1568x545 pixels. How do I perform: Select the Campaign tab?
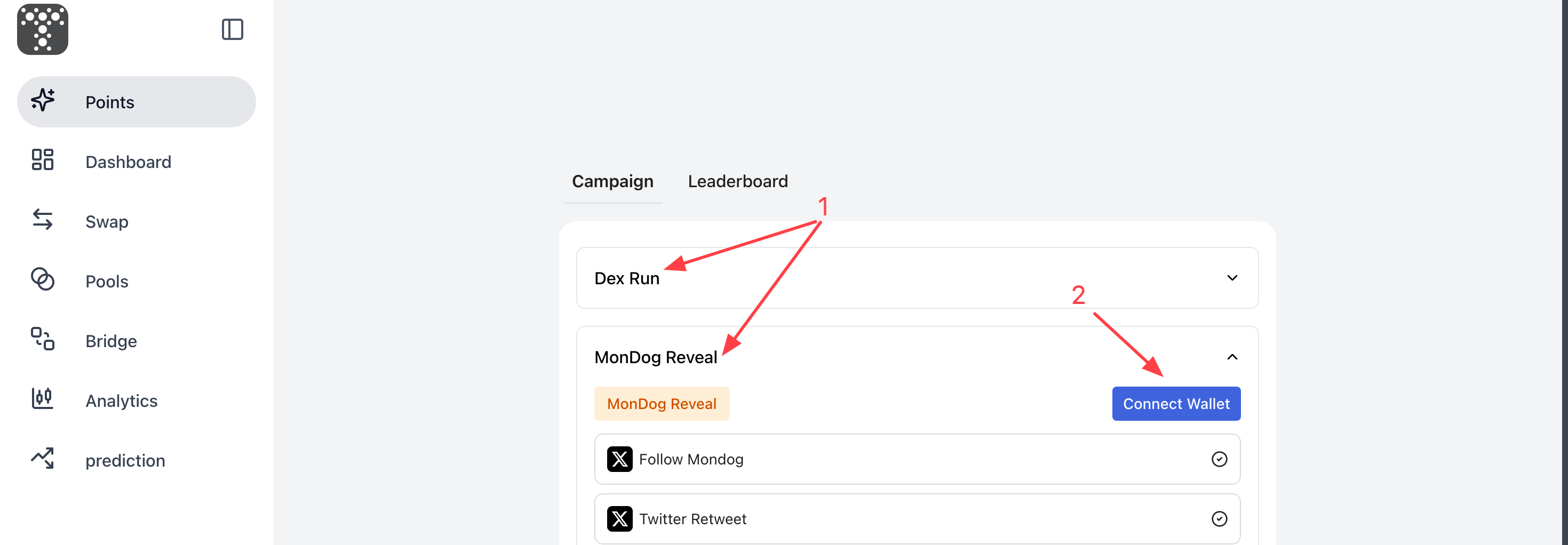(x=613, y=181)
